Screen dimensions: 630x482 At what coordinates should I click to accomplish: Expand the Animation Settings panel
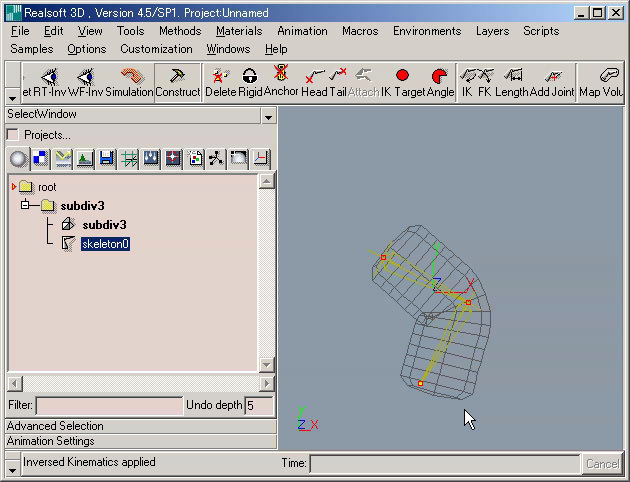tap(141, 441)
